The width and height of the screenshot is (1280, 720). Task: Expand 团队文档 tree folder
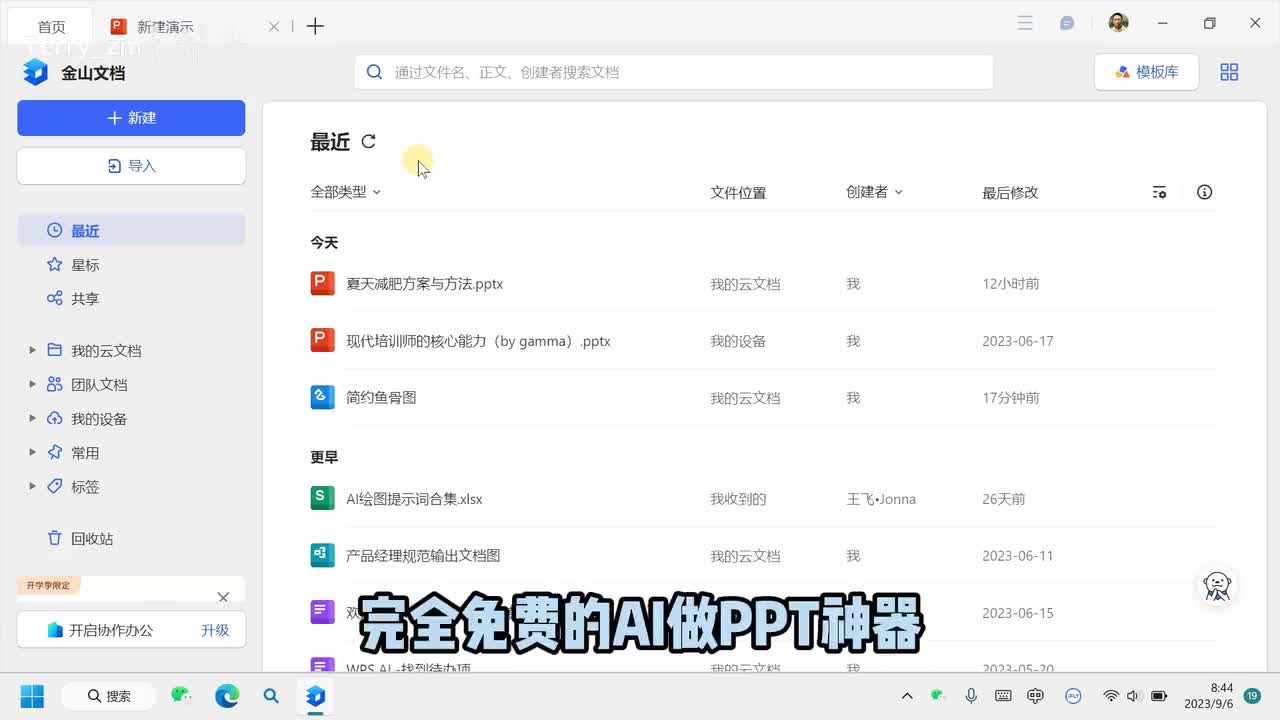point(32,384)
